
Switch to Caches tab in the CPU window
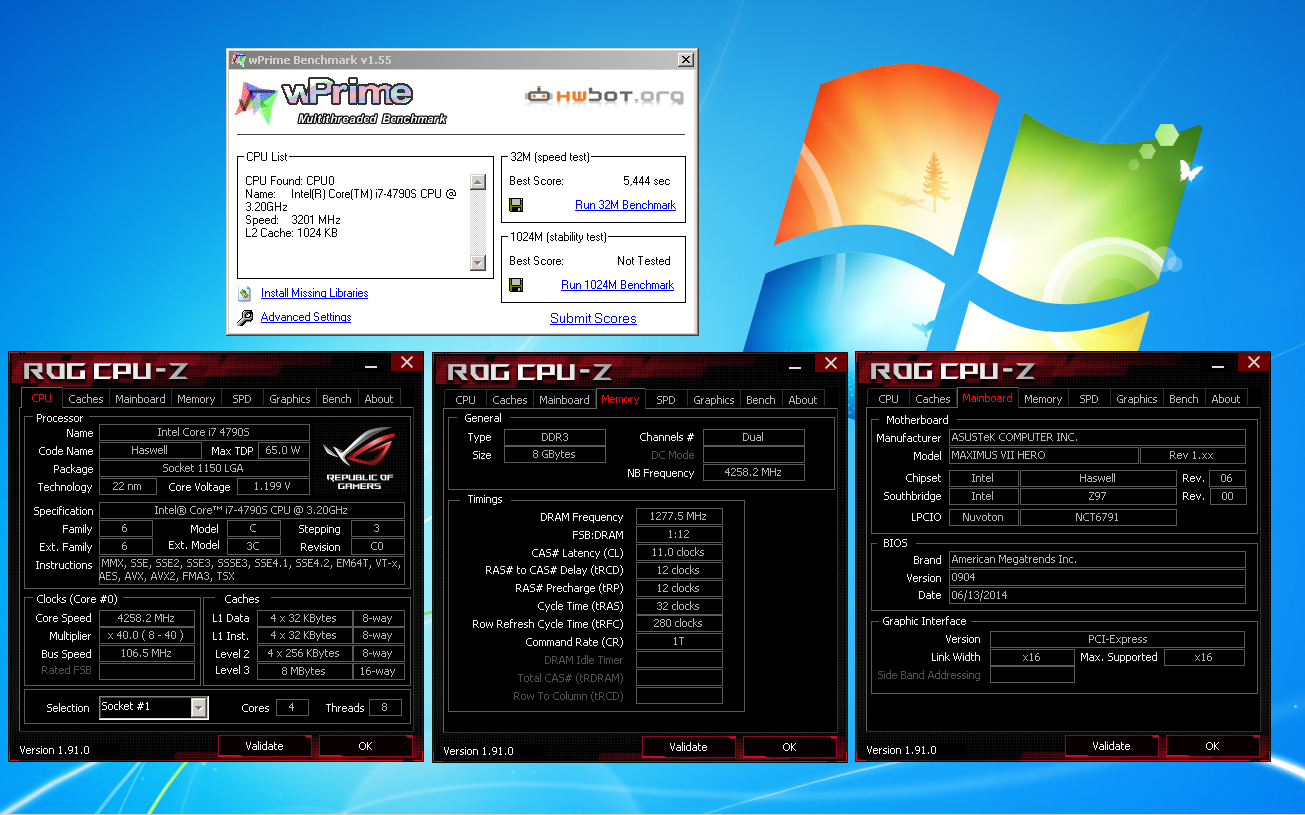pyautogui.click(x=86, y=399)
